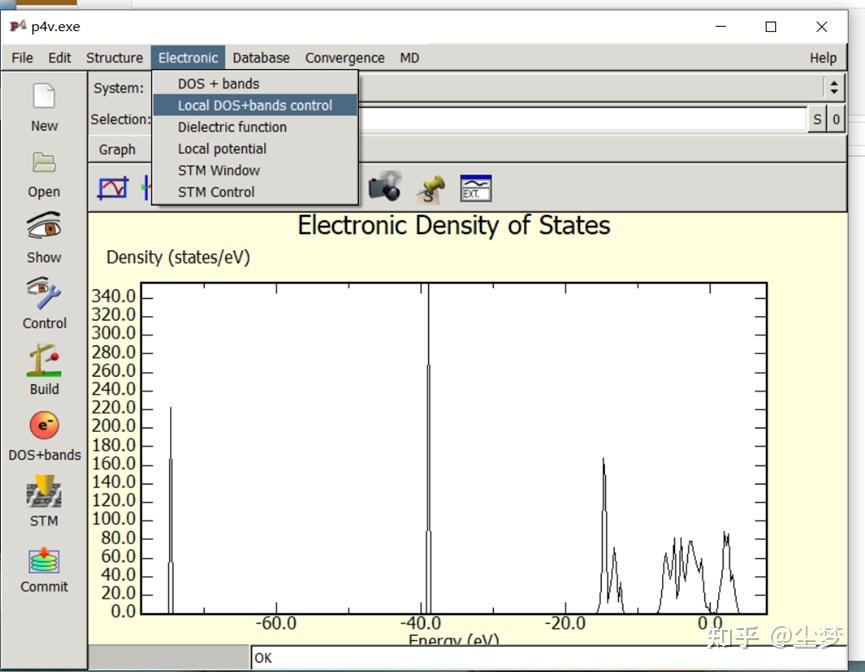Select 'Local DOS+bands control' menu entry
The image size is (865, 672).
point(255,105)
